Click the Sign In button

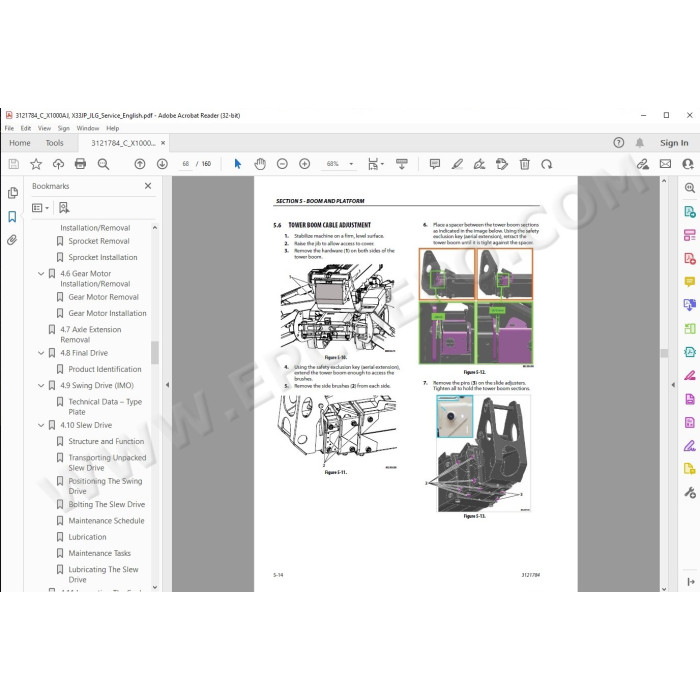point(674,143)
